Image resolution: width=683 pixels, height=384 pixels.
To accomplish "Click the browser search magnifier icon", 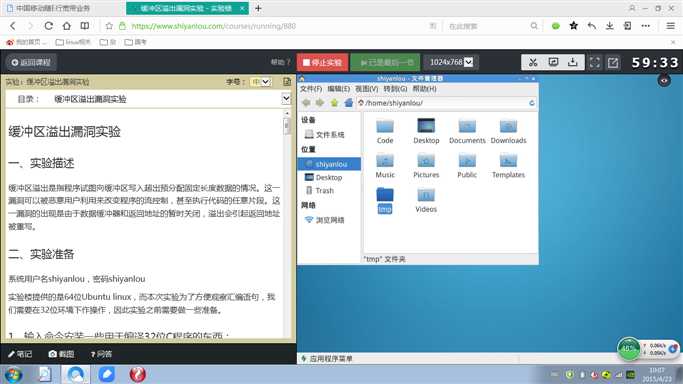I will (534, 26).
